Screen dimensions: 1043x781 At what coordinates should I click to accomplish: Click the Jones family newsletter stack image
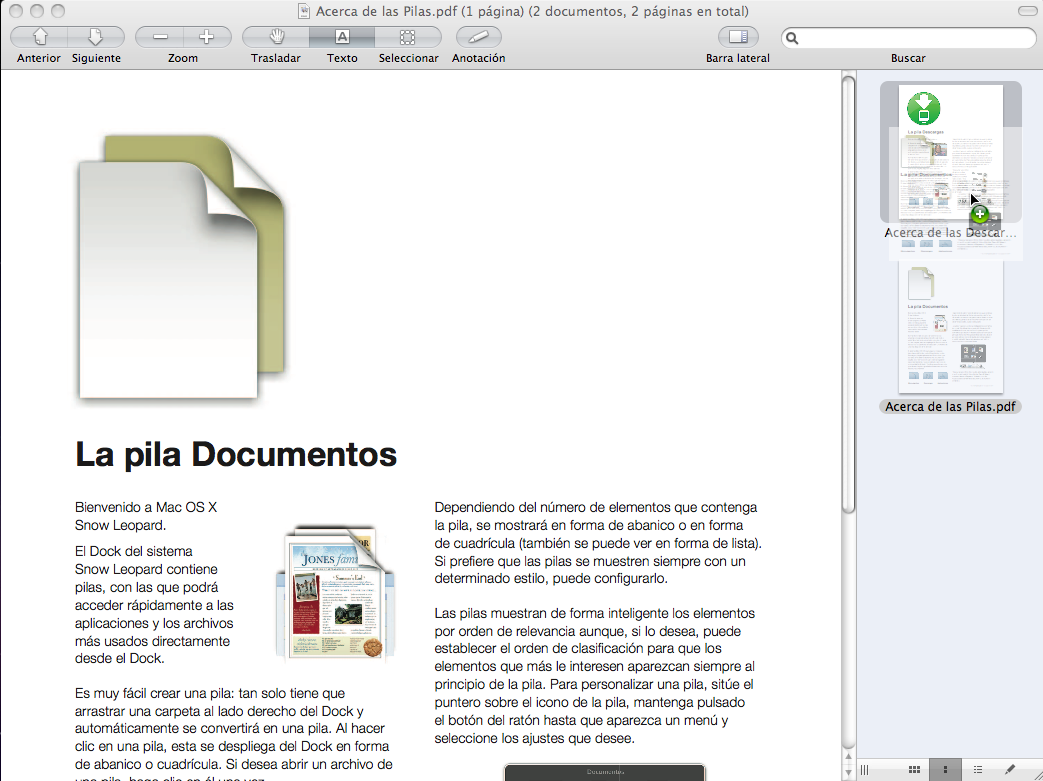pos(336,593)
